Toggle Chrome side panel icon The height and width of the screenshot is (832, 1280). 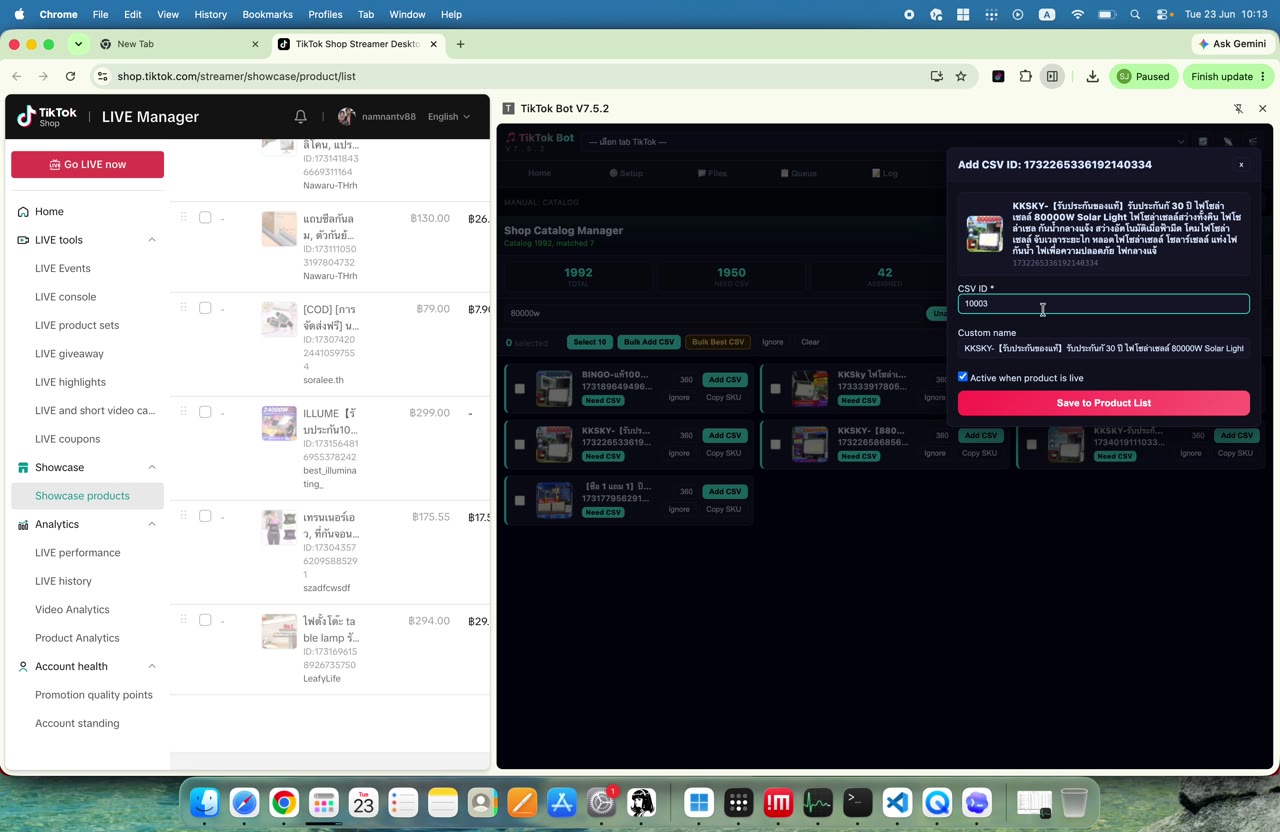[x=1052, y=76]
